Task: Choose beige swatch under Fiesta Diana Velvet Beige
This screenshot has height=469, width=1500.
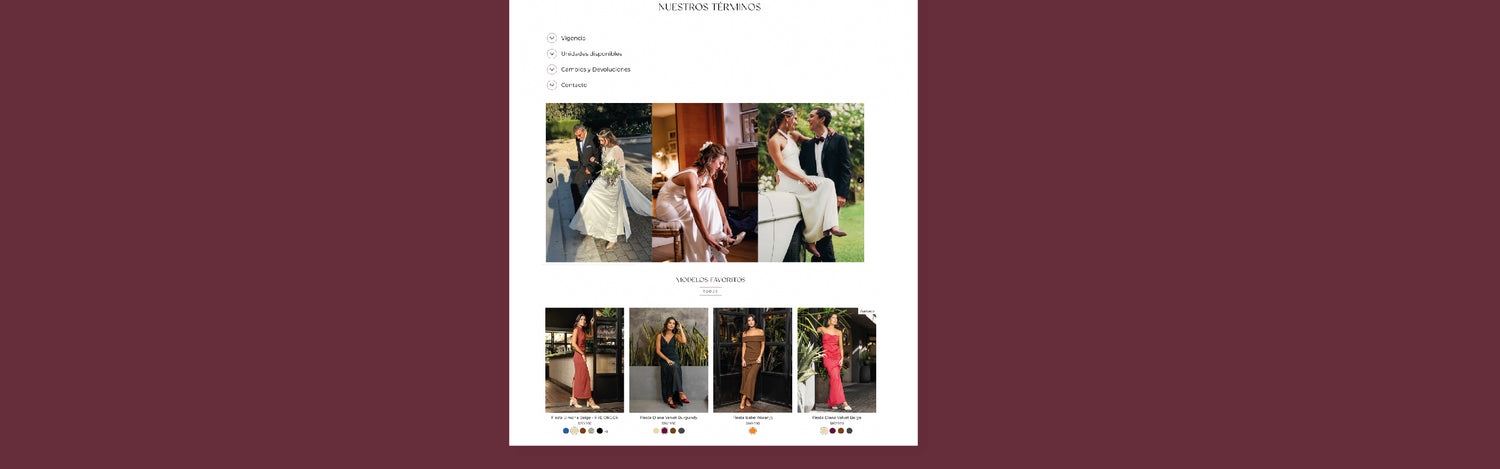Action: click(824, 431)
